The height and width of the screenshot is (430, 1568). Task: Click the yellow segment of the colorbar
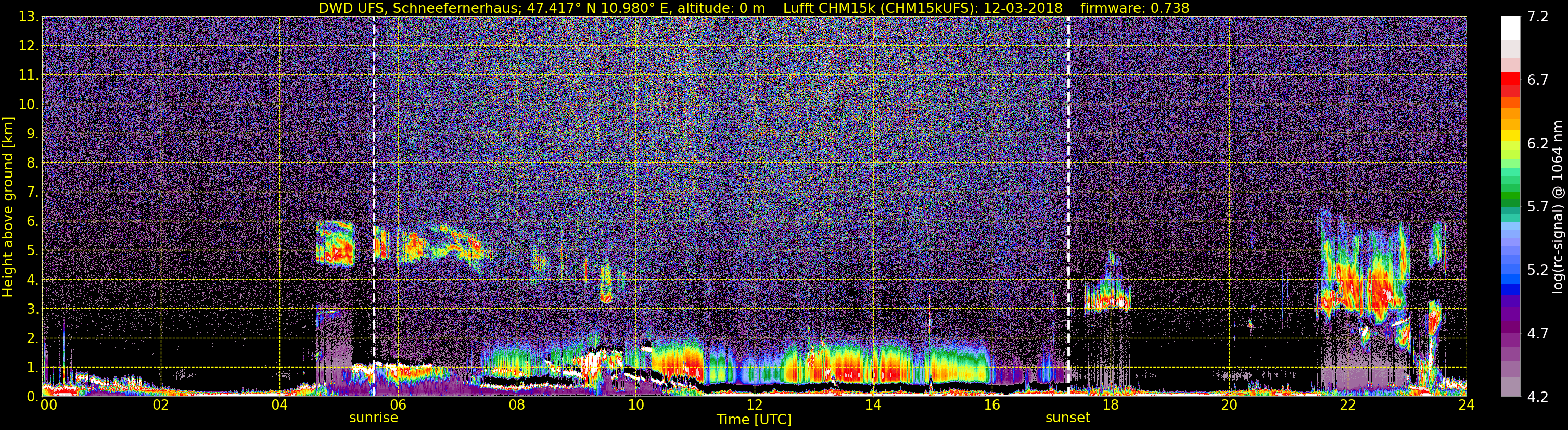(1510, 135)
